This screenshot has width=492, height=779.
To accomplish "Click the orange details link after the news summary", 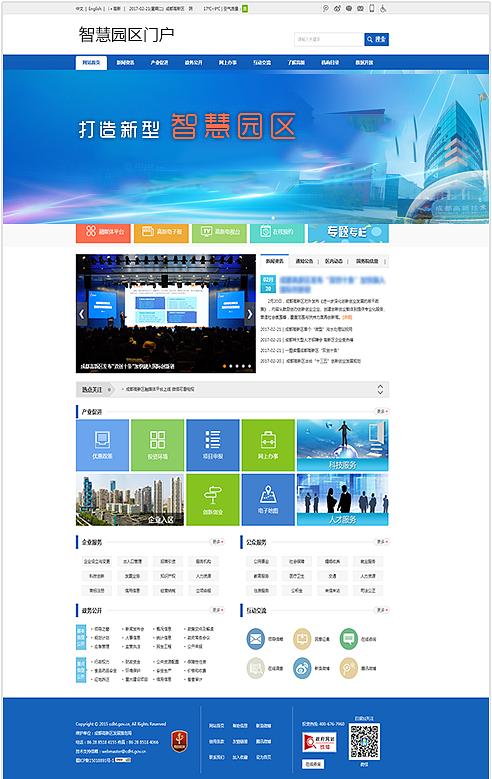I will point(347,317).
